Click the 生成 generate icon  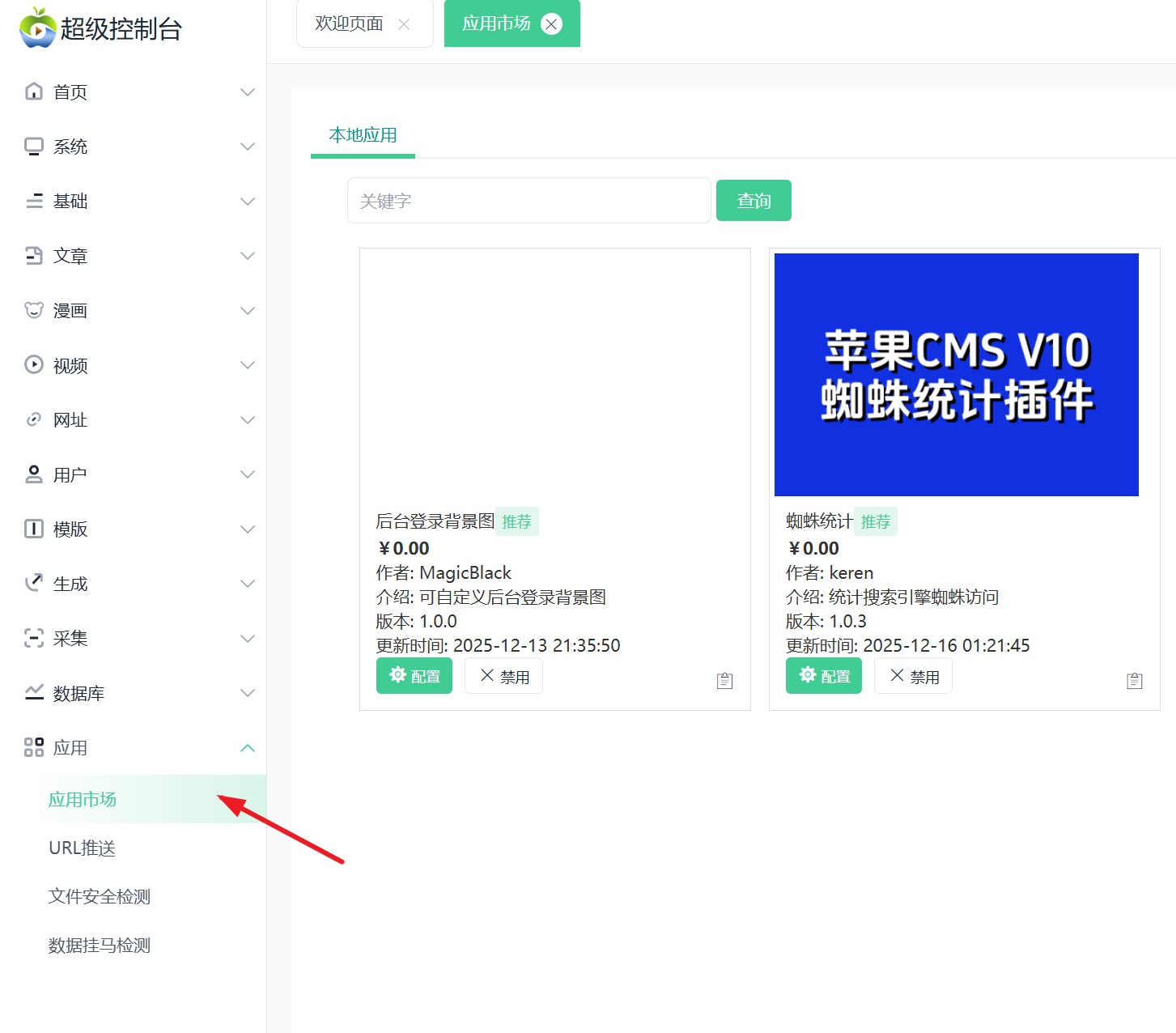[x=34, y=584]
